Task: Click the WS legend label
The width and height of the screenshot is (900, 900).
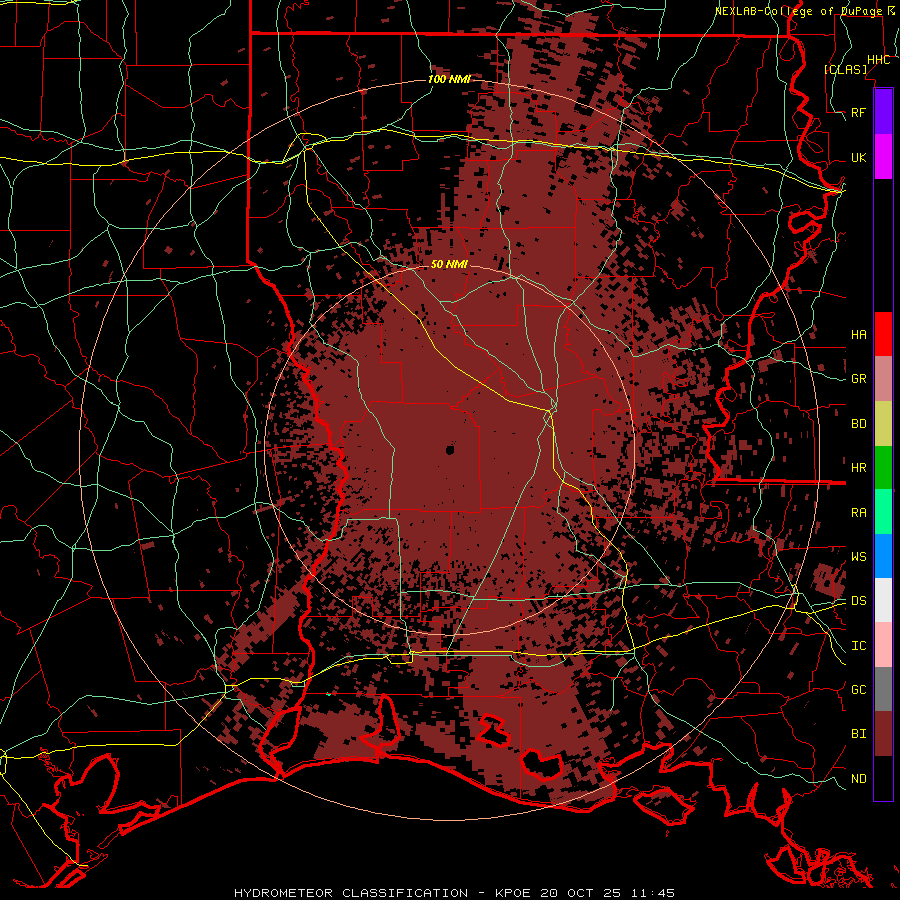Action: 858,556
